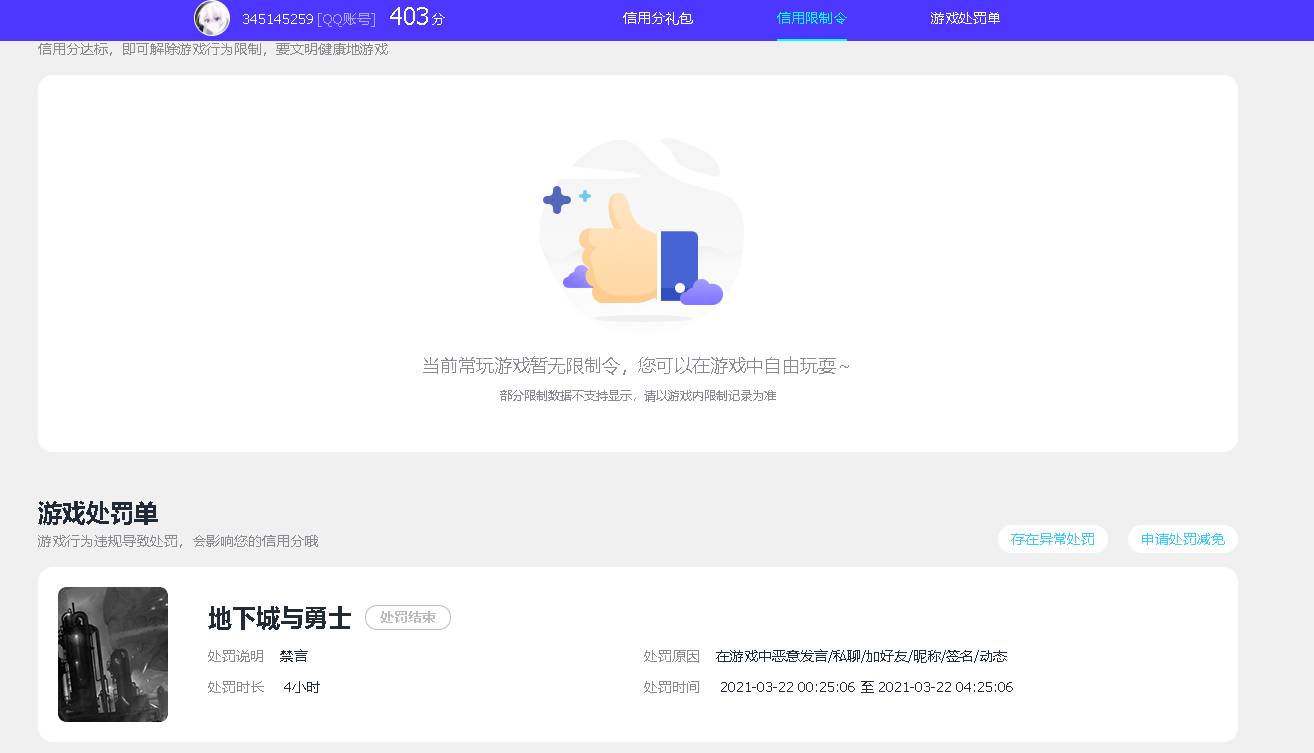The height and width of the screenshot is (753, 1314).
Task: Click the 403分 credit score display
Action: pos(413,16)
